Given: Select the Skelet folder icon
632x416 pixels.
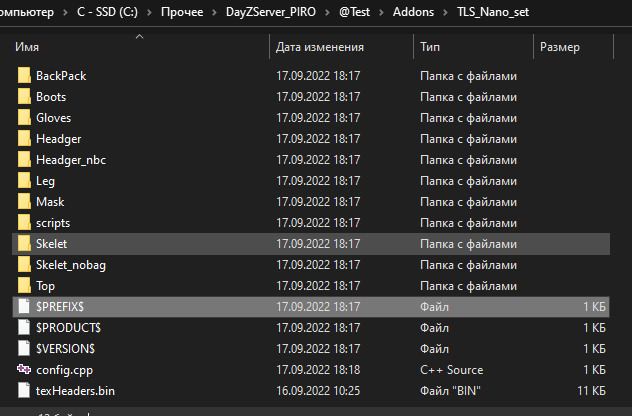Looking at the screenshot, I should pos(24,243).
